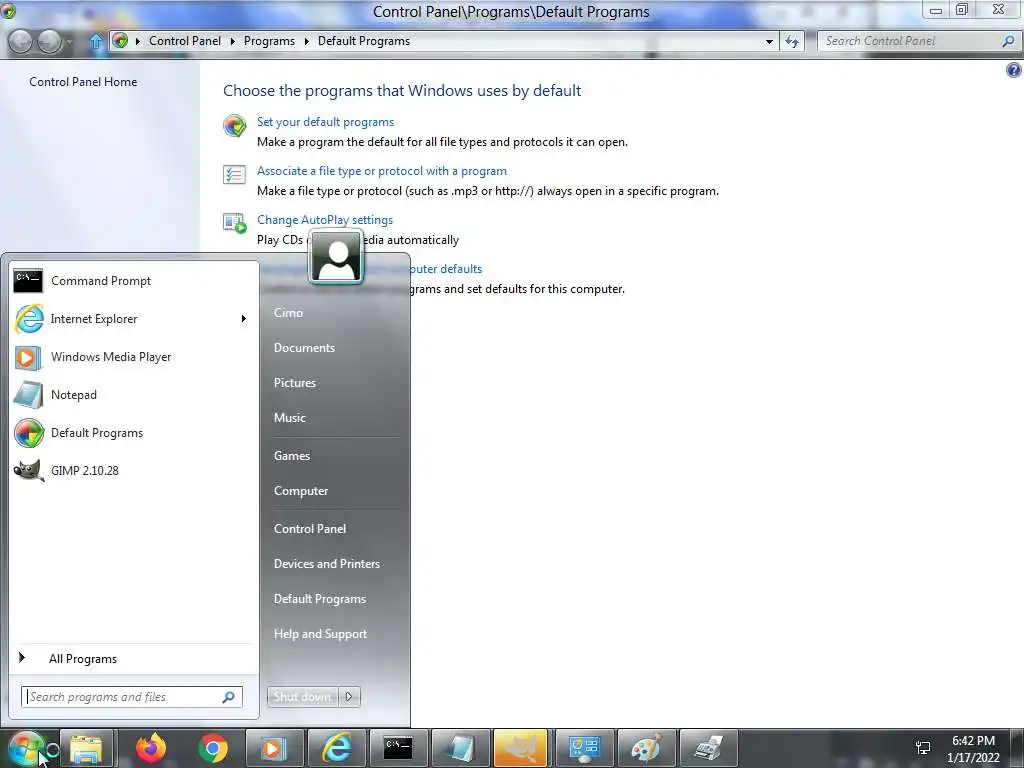Click the user account picture
This screenshot has width=1024, height=768.
pos(336,257)
